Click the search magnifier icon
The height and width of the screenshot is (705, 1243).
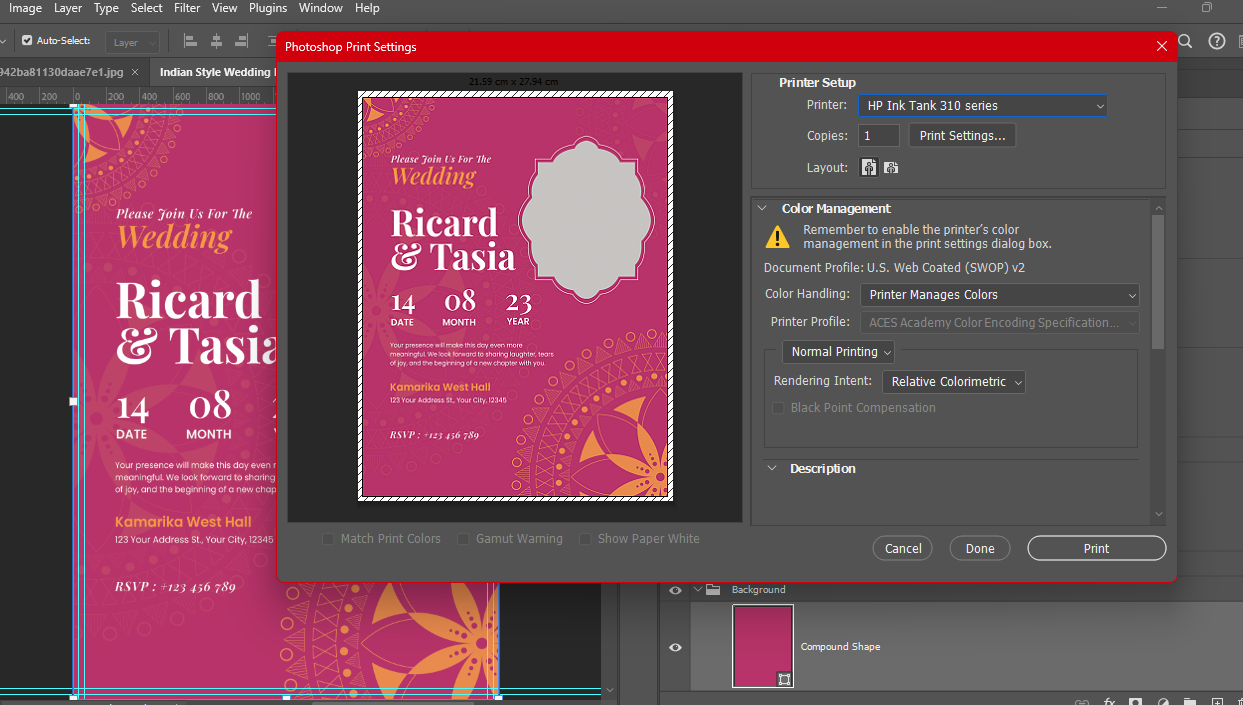tap(1185, 41)
